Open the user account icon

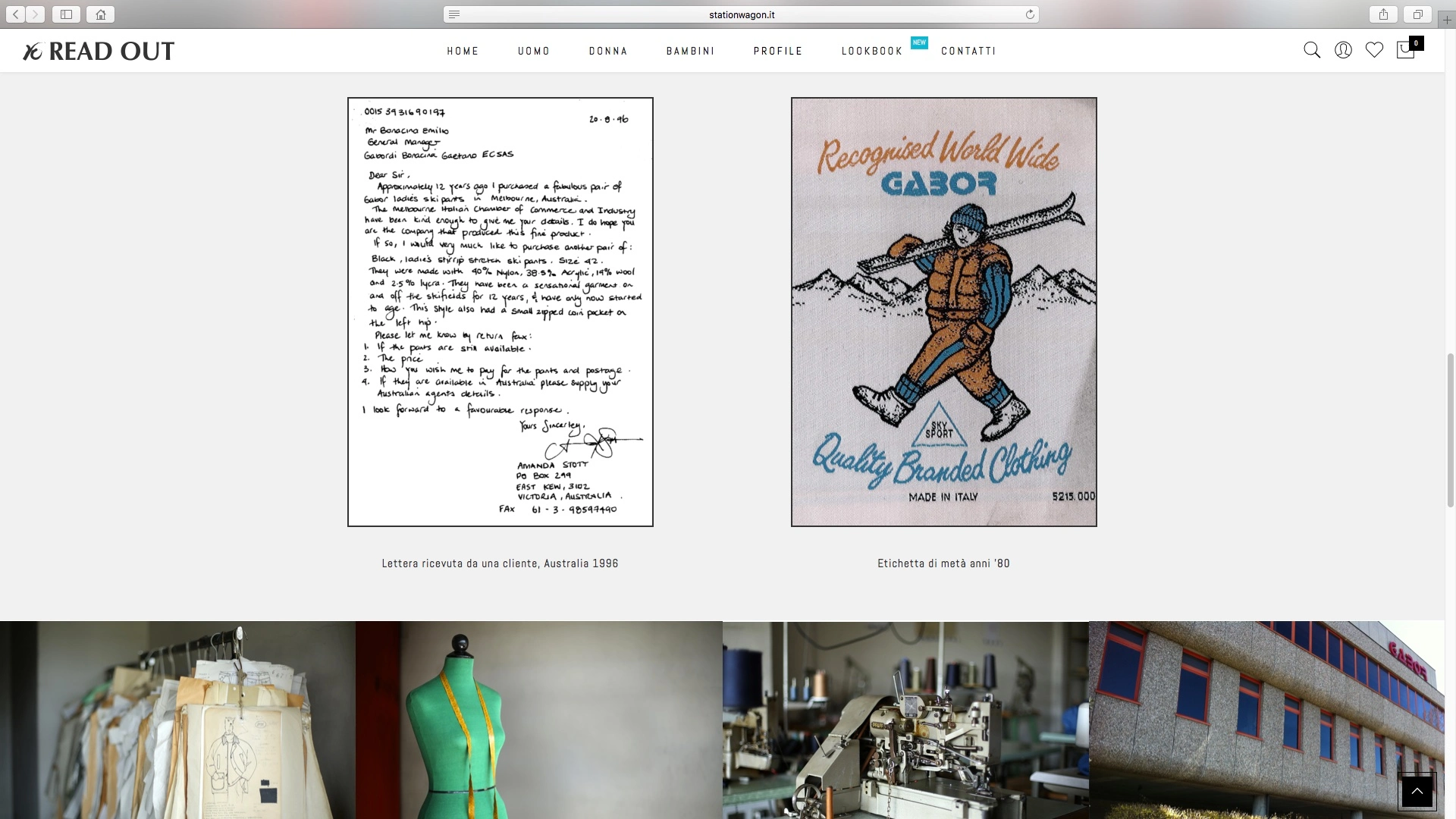point(1343,50)
